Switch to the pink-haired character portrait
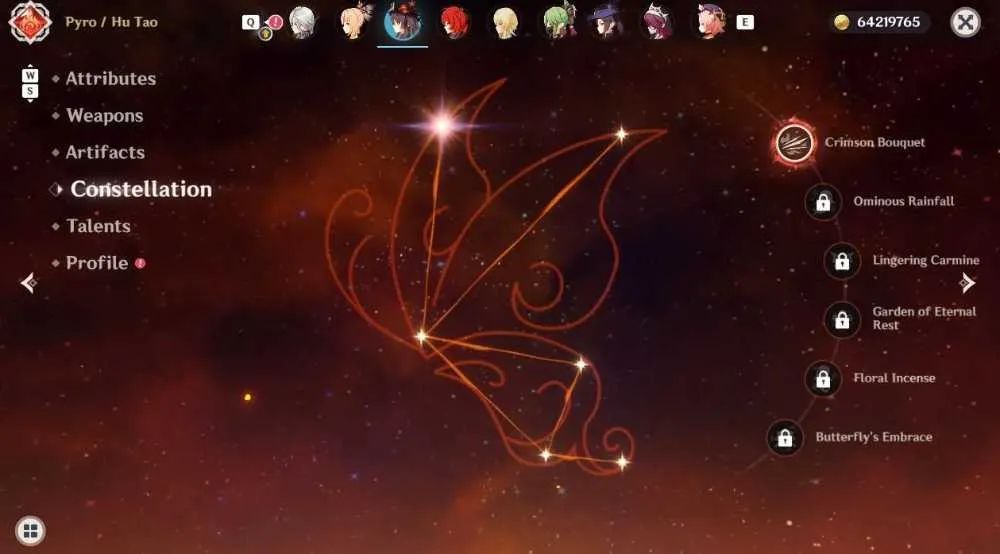This screenshot has height=554, width=1000. click(711, 21)
